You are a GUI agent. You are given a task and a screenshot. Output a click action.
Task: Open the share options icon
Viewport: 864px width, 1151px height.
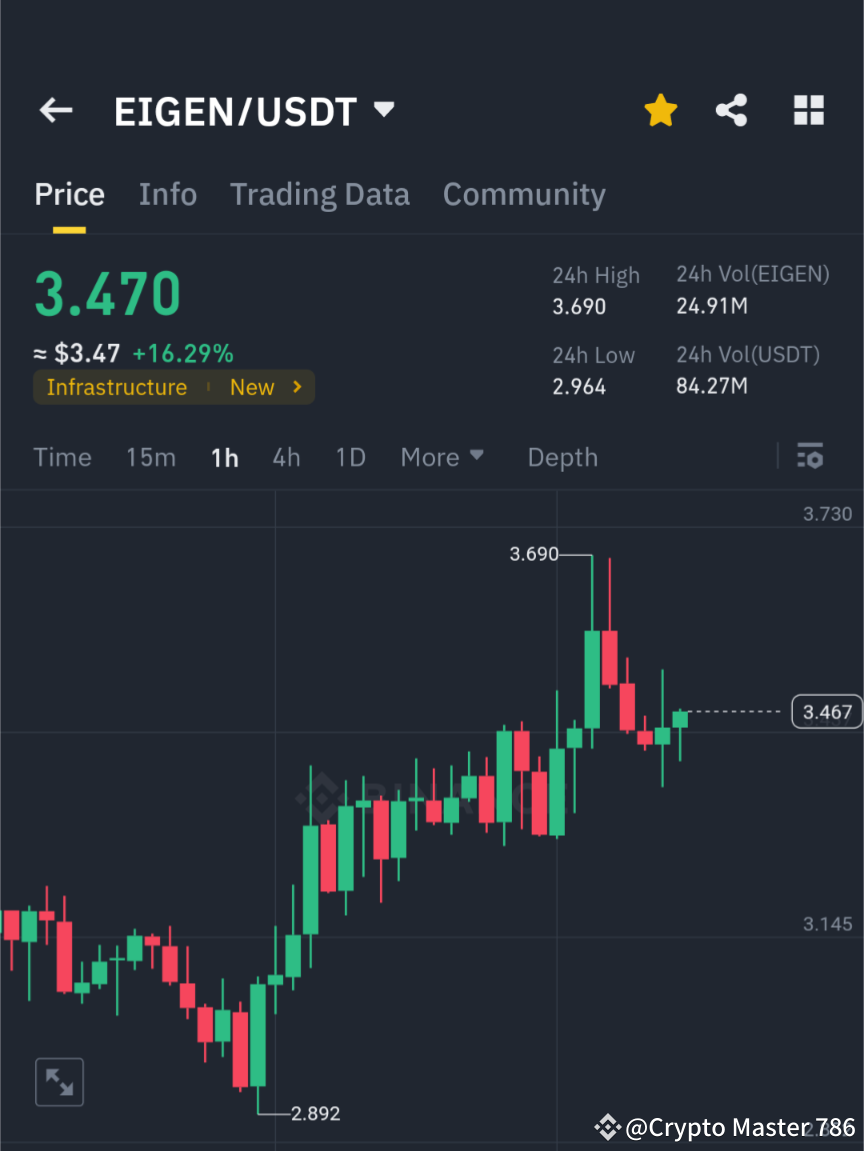click(x=732, y=110)
